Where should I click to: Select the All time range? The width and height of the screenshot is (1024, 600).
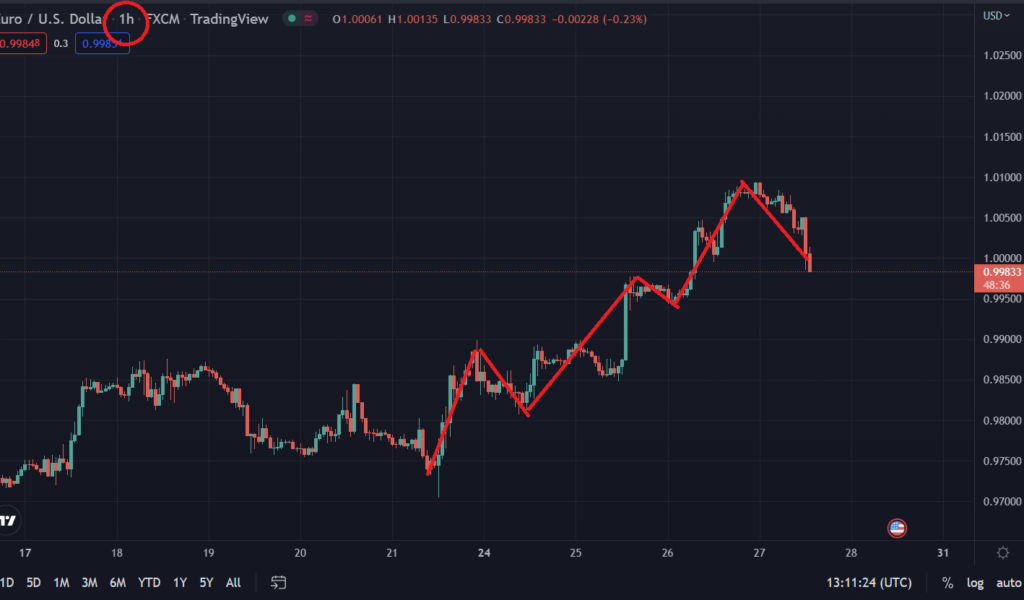pos(233,582)
